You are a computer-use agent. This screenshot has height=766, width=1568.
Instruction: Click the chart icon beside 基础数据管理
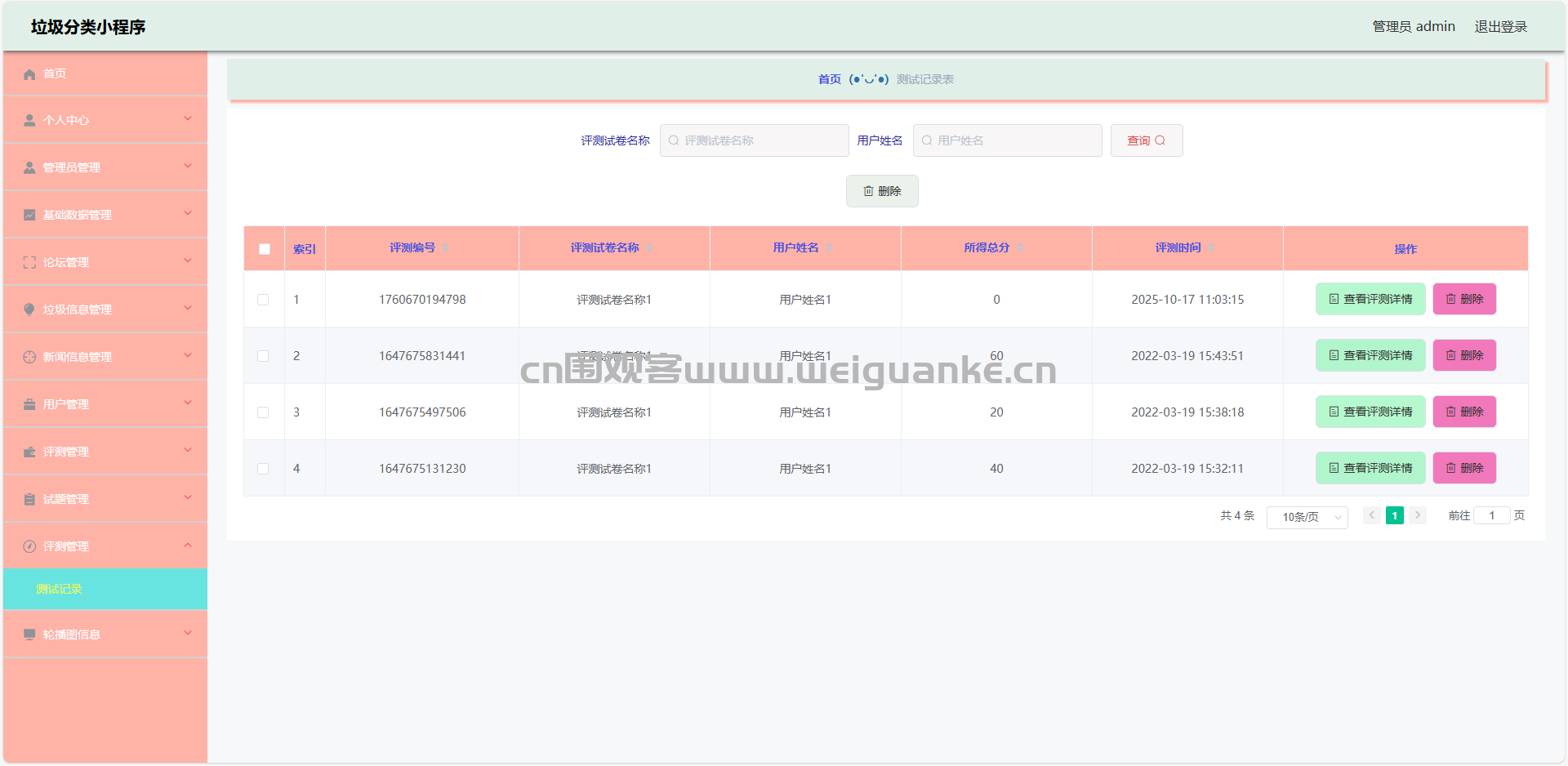tap(29, 215)
